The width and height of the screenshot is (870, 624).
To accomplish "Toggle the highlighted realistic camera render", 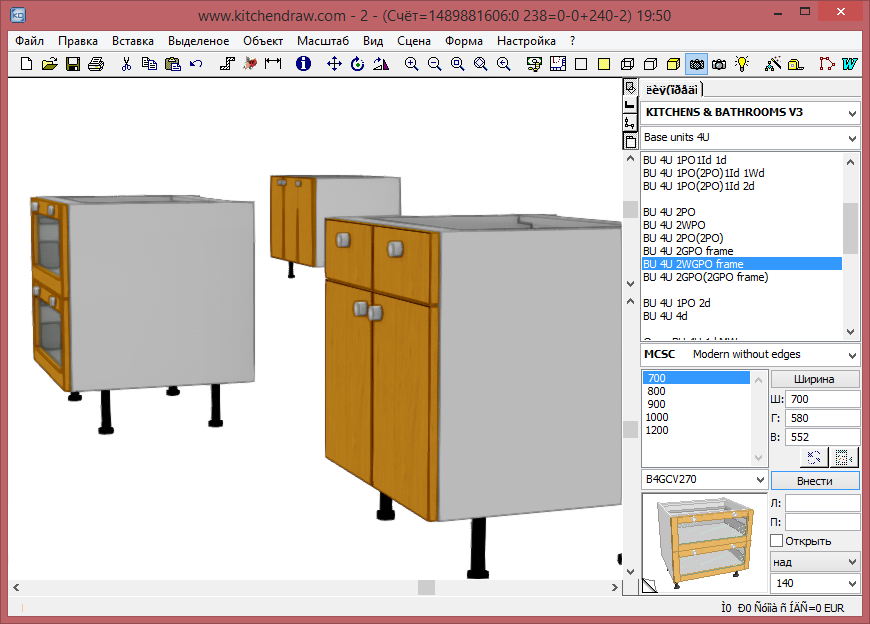I will tap(696, 64).
